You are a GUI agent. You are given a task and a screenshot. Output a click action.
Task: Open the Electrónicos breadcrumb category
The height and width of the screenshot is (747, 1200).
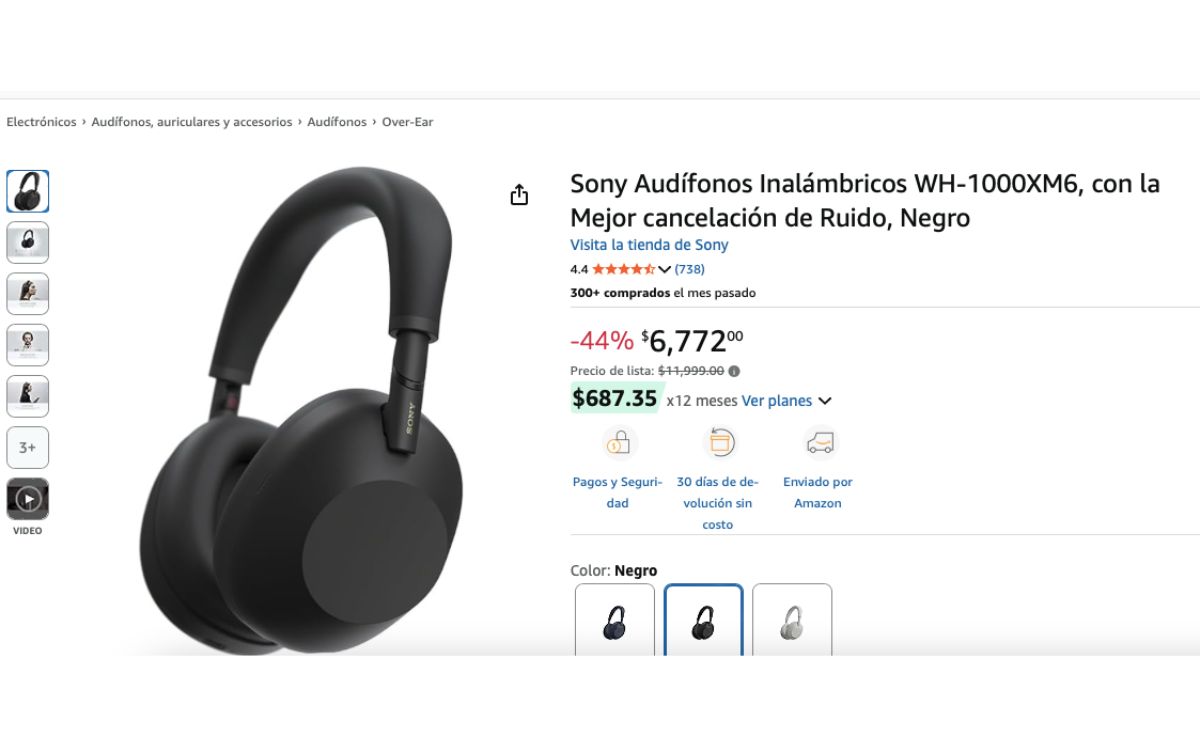[41, 122]
